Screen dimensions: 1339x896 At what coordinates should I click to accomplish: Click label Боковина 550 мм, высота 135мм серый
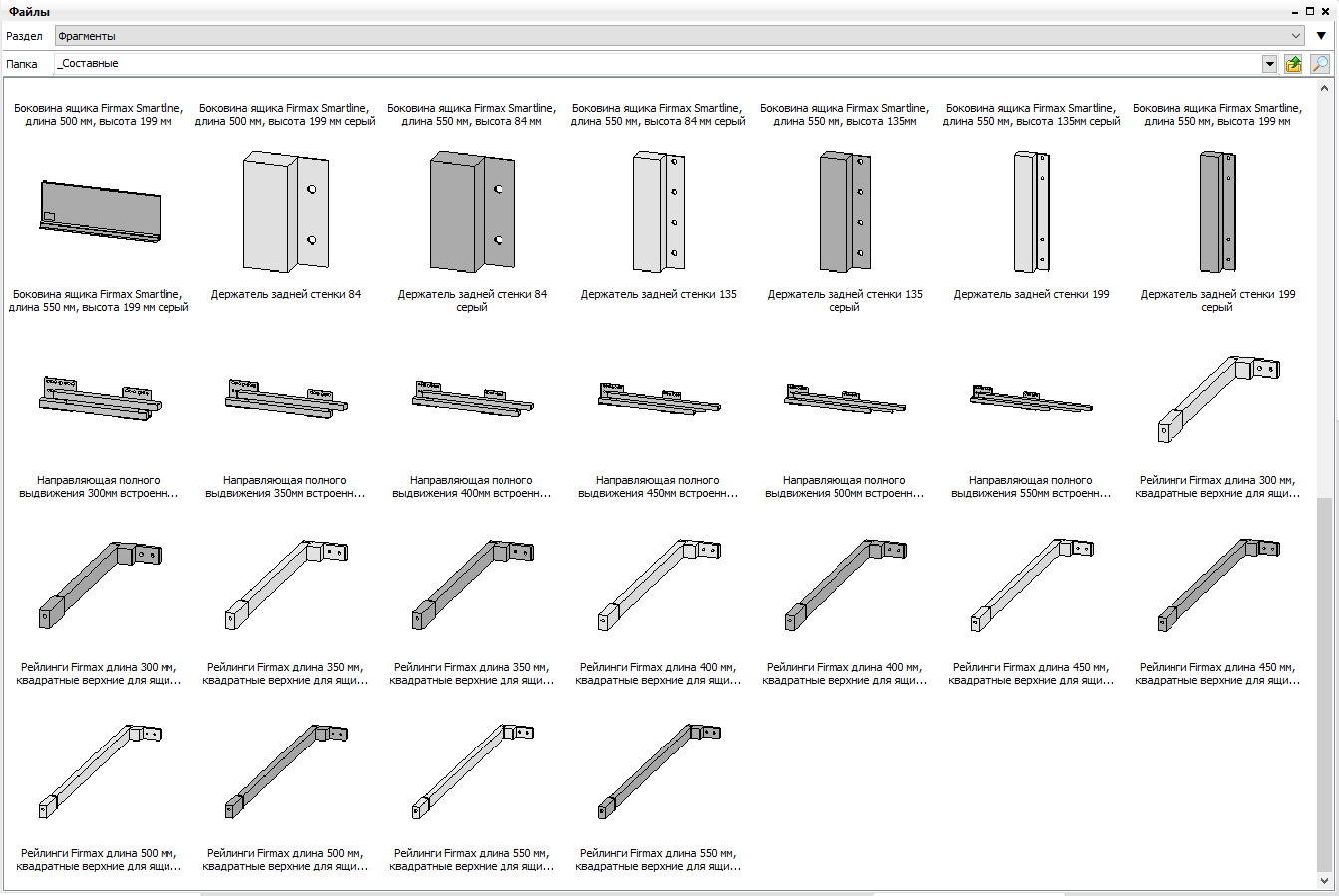click(x=1031, y=115)
